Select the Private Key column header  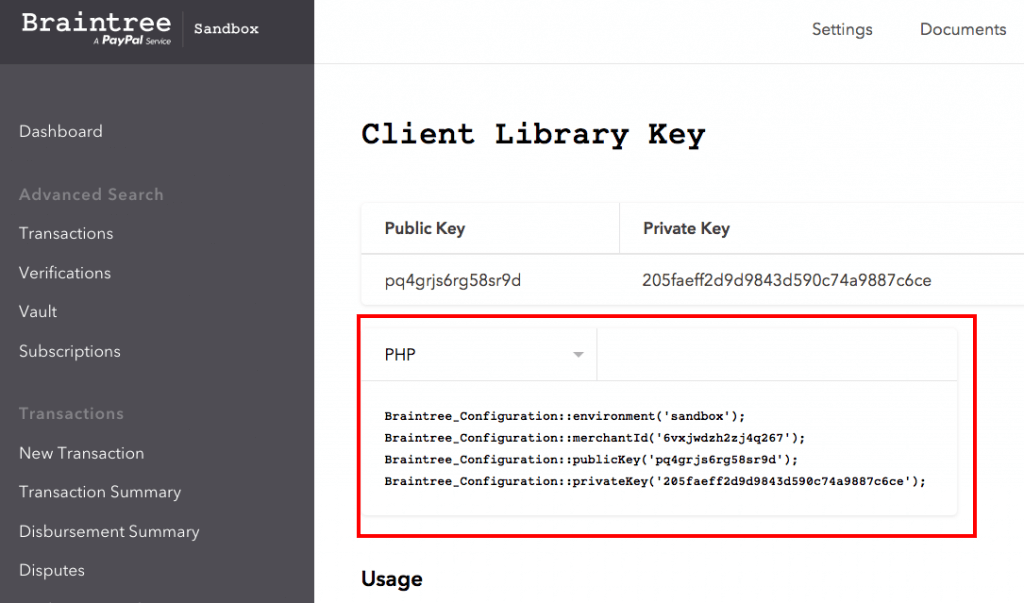point(687,228)
